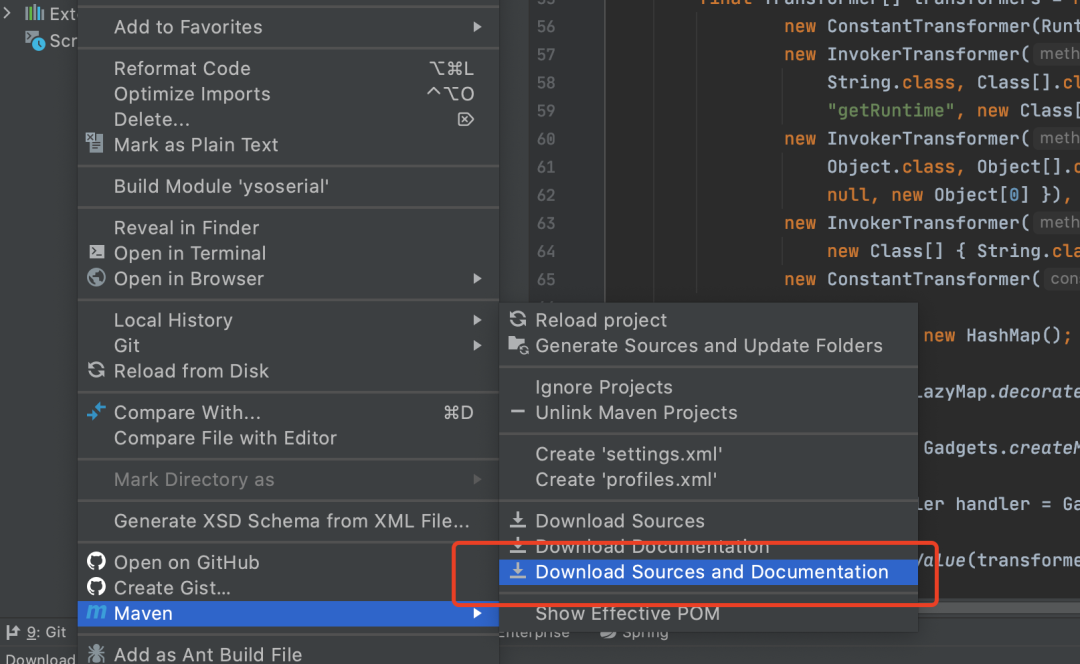
Task: Click the spider icon for Ant Build File
Action: point(96,654)
